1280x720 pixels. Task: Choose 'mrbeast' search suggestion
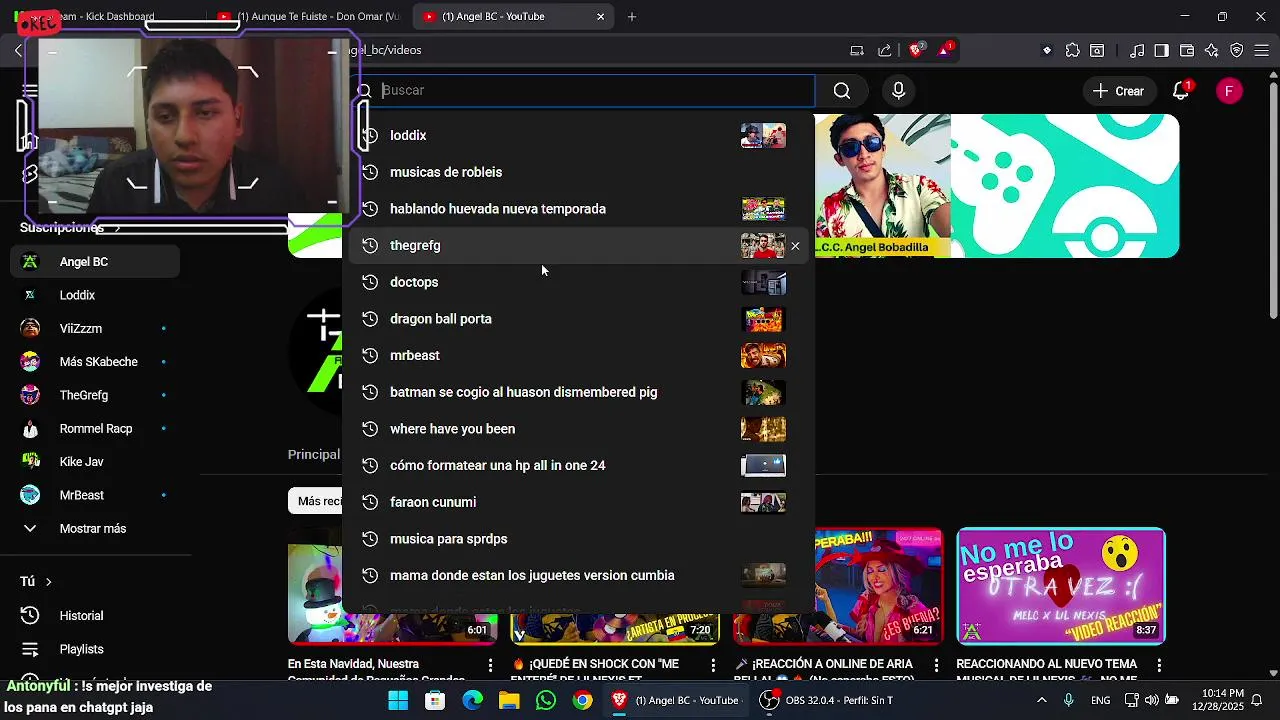578,356
